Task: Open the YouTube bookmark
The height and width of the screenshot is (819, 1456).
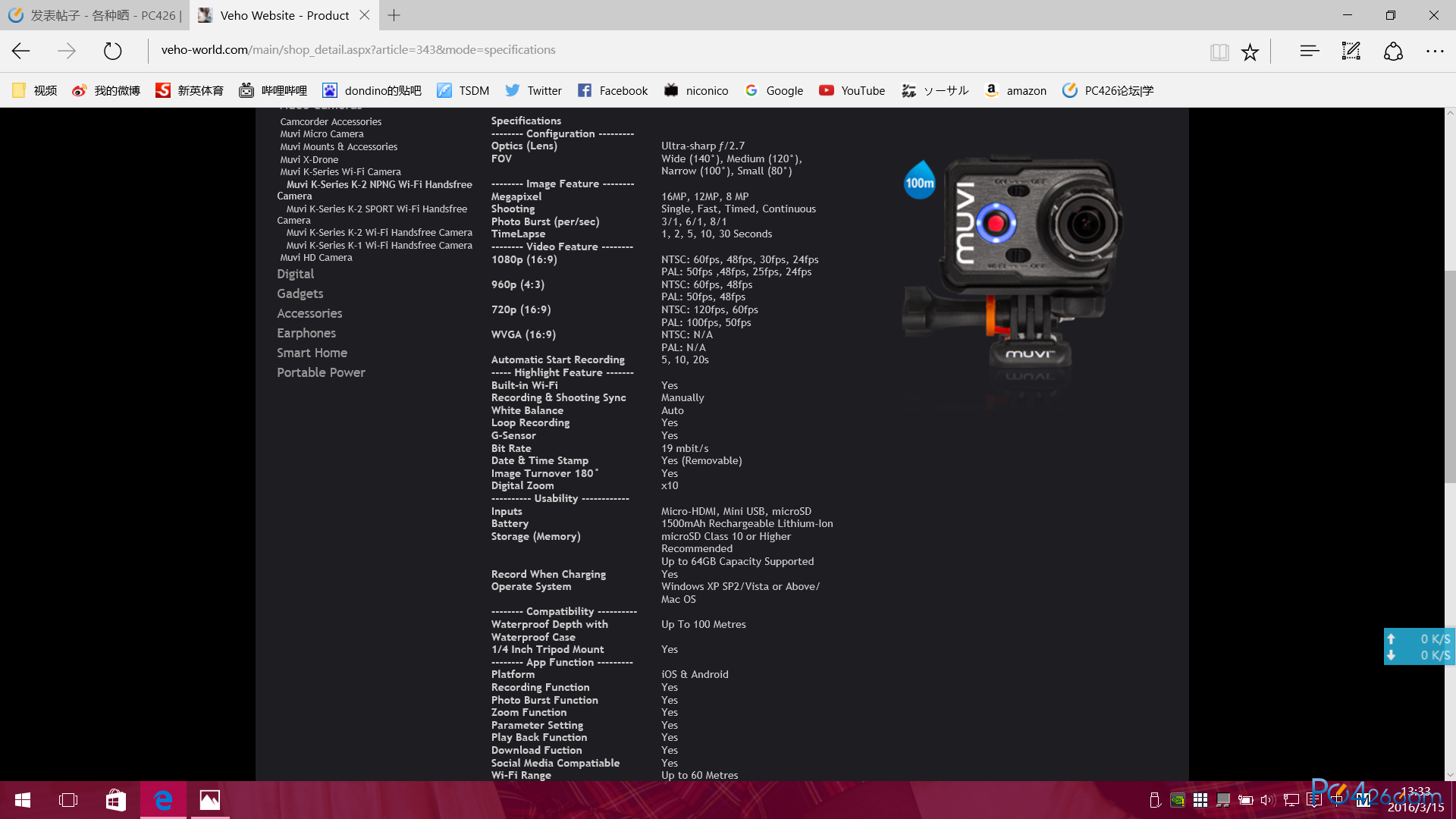Action: click(x=852, y=90)
